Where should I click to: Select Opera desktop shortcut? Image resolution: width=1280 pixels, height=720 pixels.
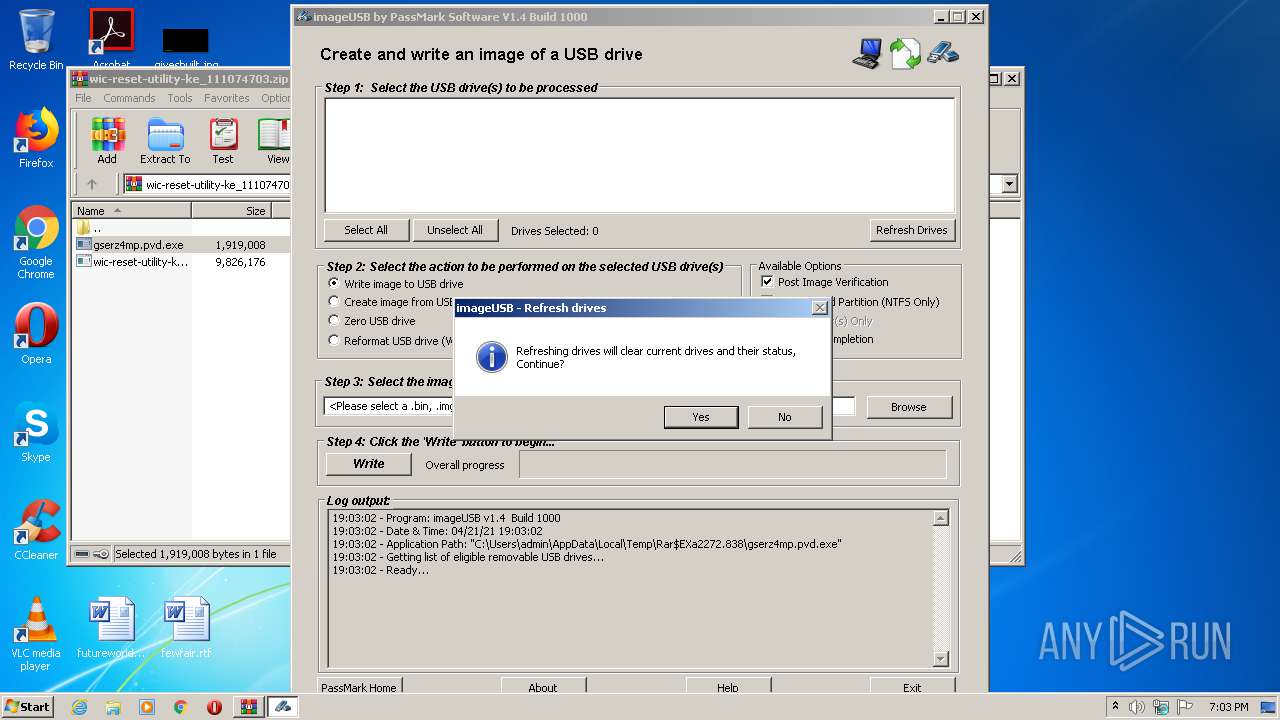[x=36, y=334]
